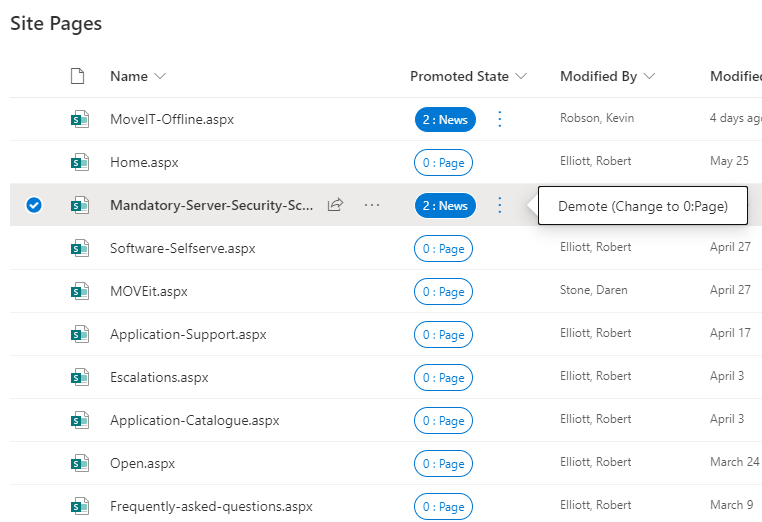Click the 0 : Page pill for Application-Support.aspx
Image resolution: width=762 pixels, height=522 pixels.
[443, 334]
